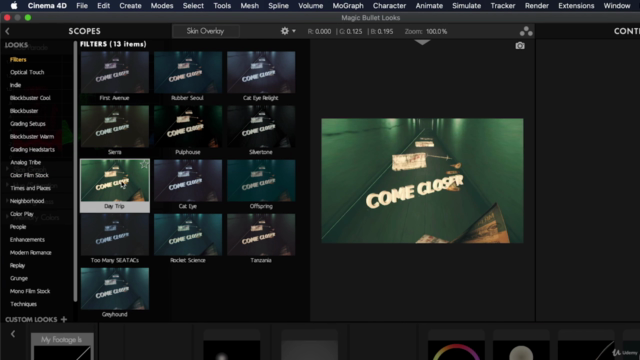
Task: Favorite the Day Trip look star
Action: pyautogui.click(x=144, y=164)
